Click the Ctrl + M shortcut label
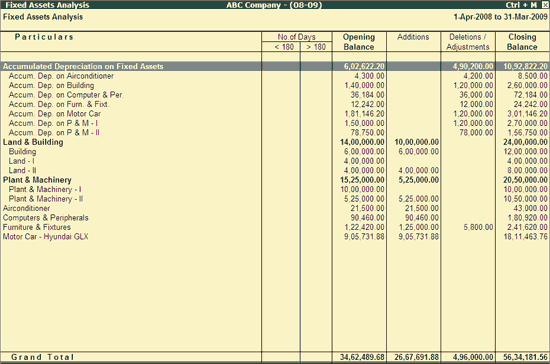The width and height of the screenshot is (550, 364). tap(521, 5)
